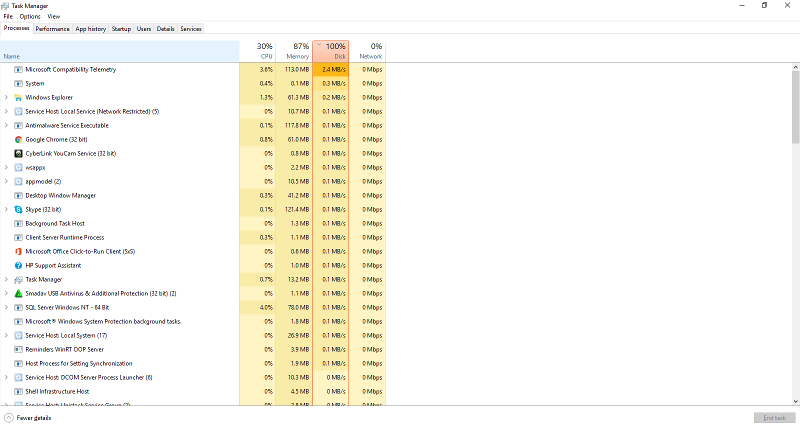Screen dimensions: 800x428
Task: Switch to the Performance tab
Action: (53, 29)
